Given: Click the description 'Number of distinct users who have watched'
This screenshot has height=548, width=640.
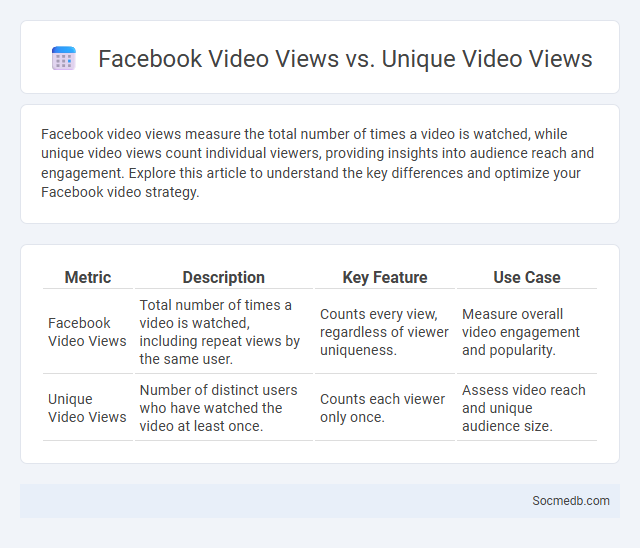Looking at the screenshot, I should click(x=218, y=408).
